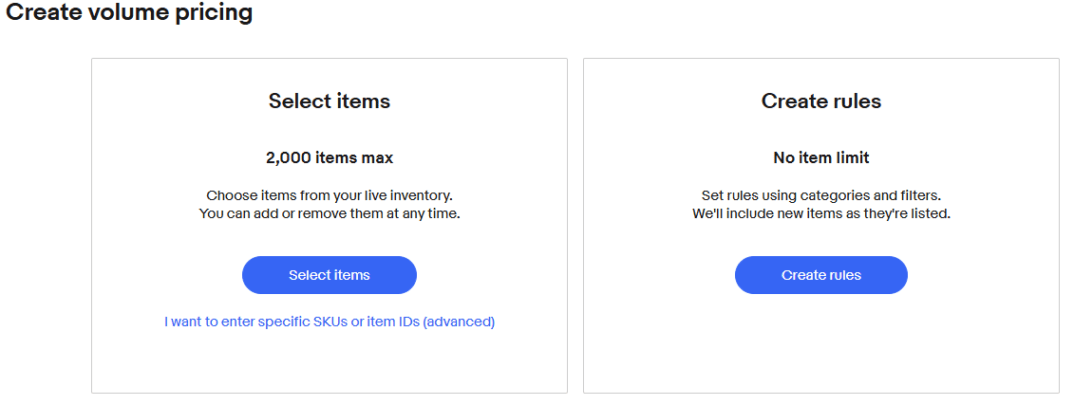Click the include new items as listed text

[821, 214]
